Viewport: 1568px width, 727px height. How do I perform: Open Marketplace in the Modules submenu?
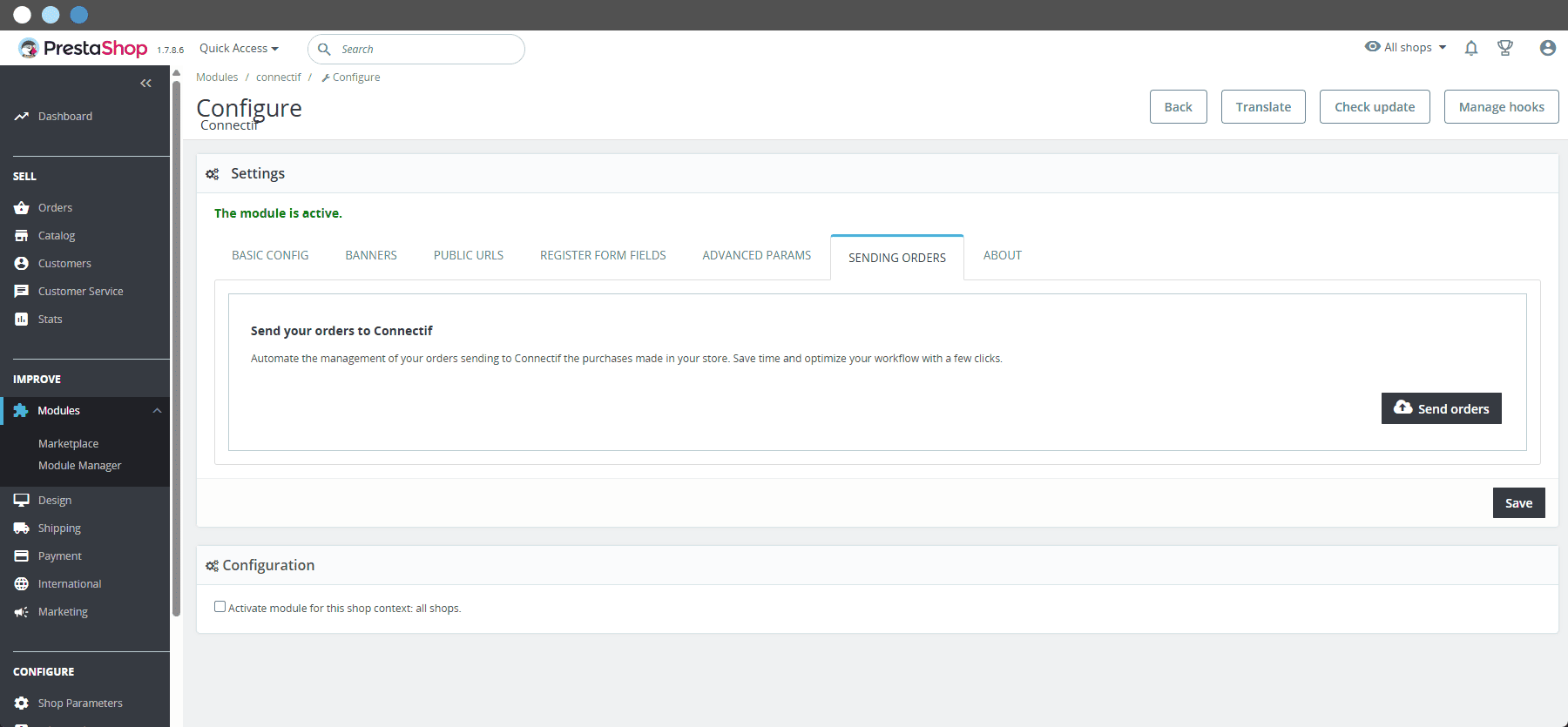[68, 444]
